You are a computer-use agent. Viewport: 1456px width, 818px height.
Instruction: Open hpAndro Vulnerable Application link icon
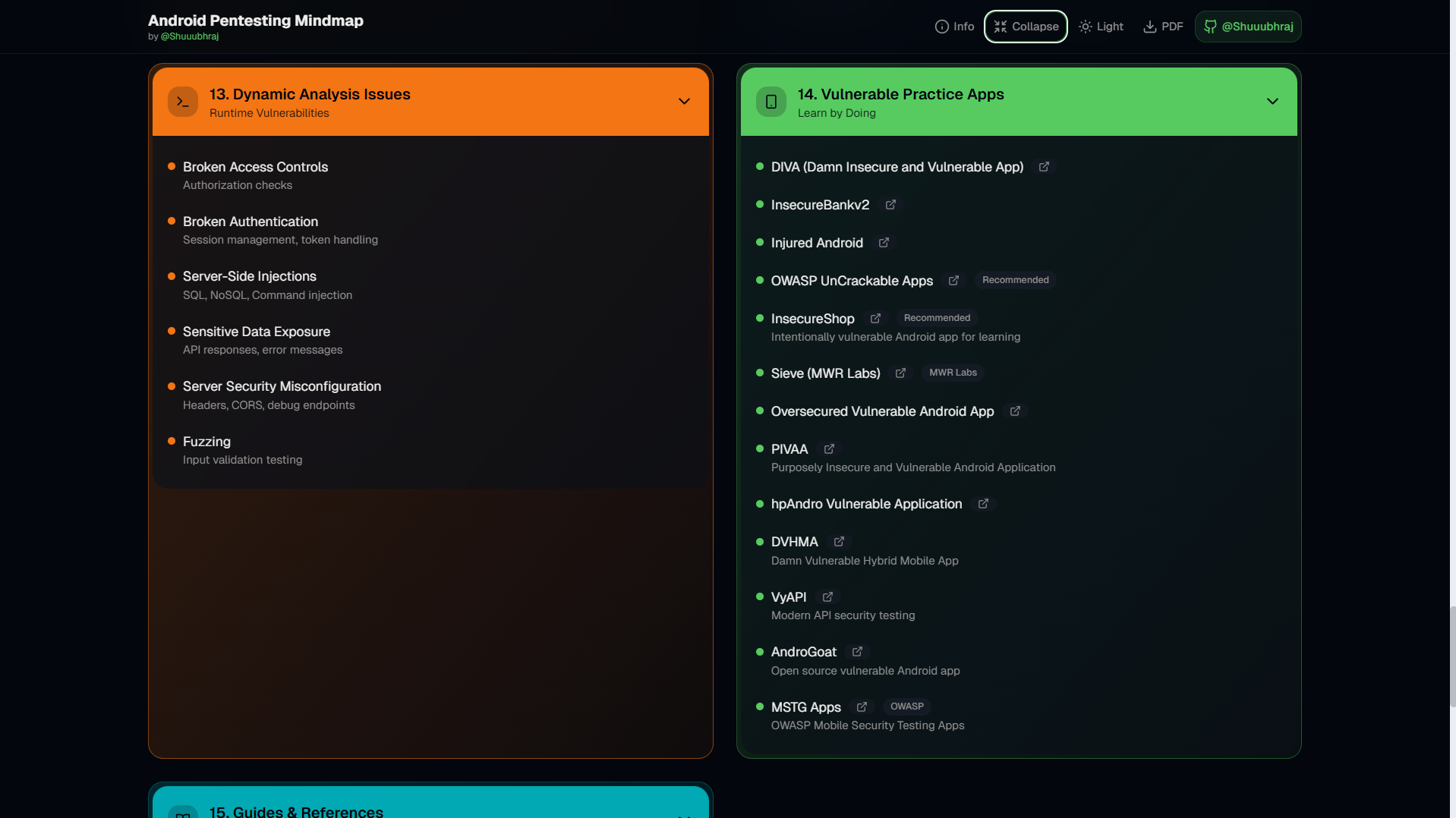pyautogui.click(x=983, y=504)
